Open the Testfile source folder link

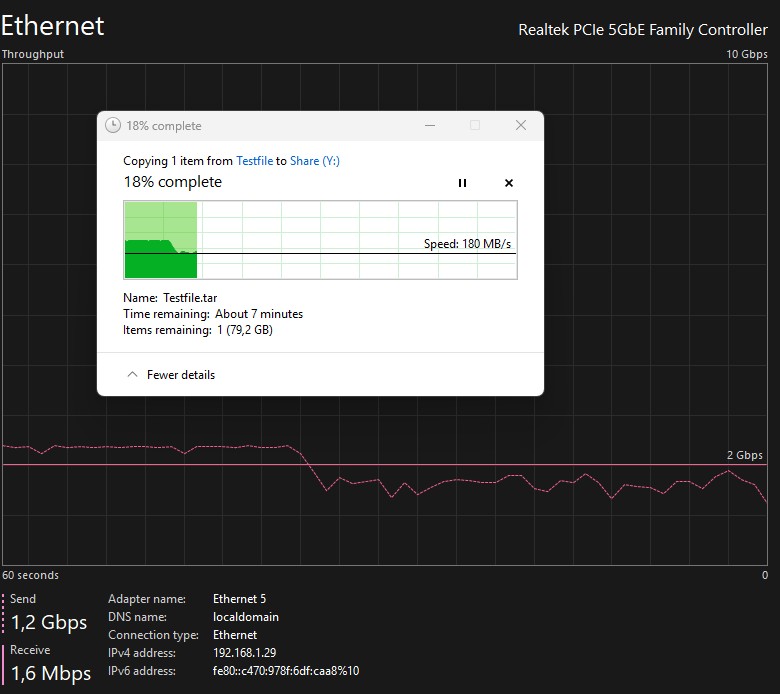tap(254, 161)
